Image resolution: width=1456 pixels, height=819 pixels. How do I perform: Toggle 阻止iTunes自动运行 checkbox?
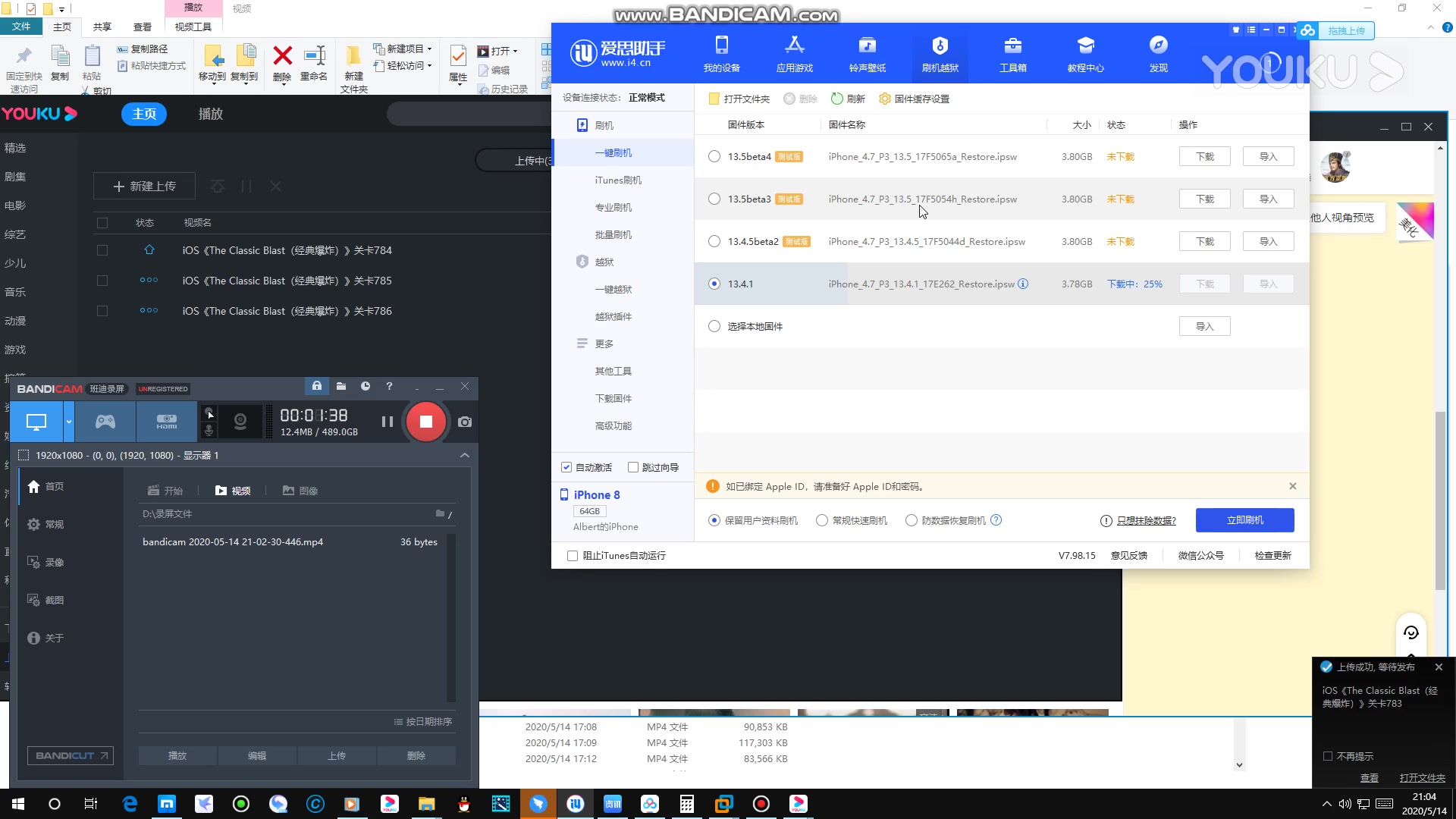[x=573, y=556]
